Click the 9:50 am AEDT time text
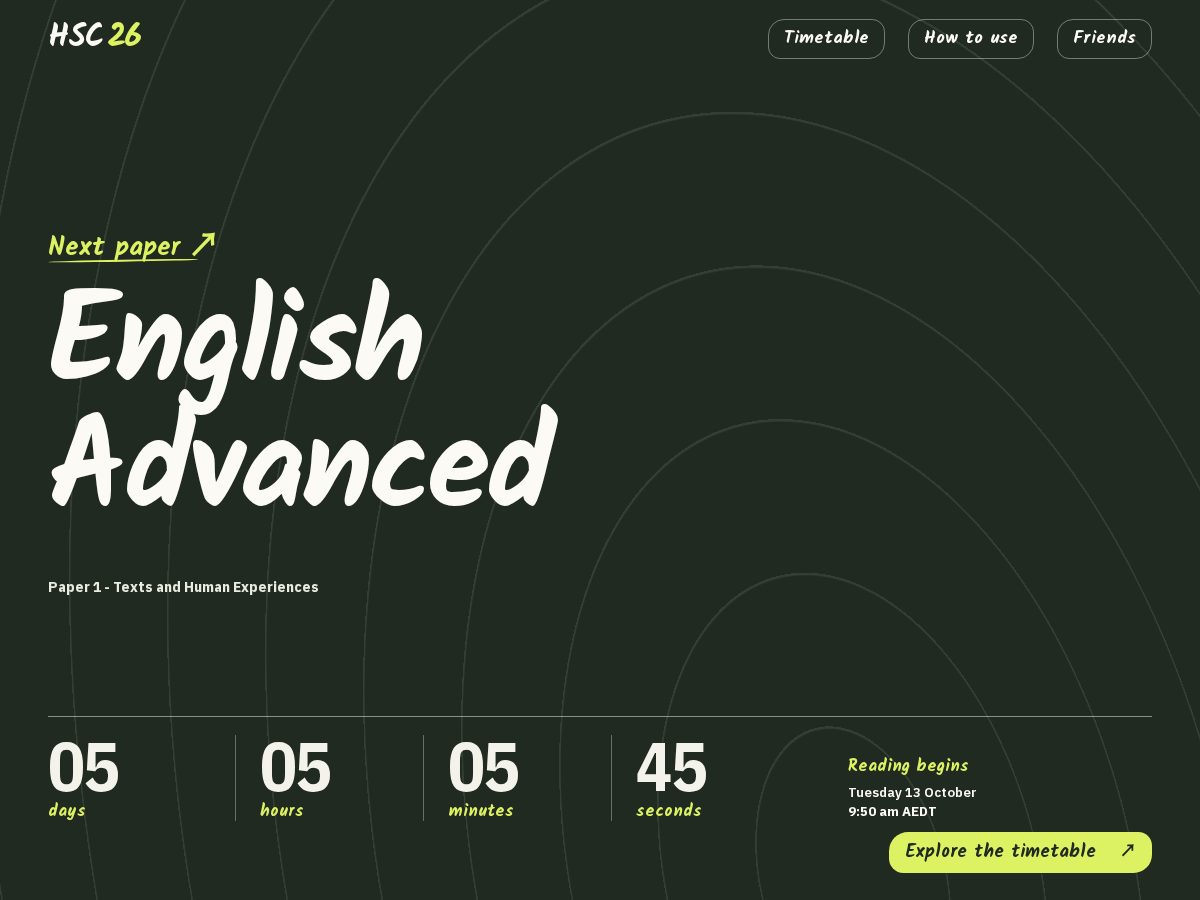1200x900 pixels. [892, 812]
